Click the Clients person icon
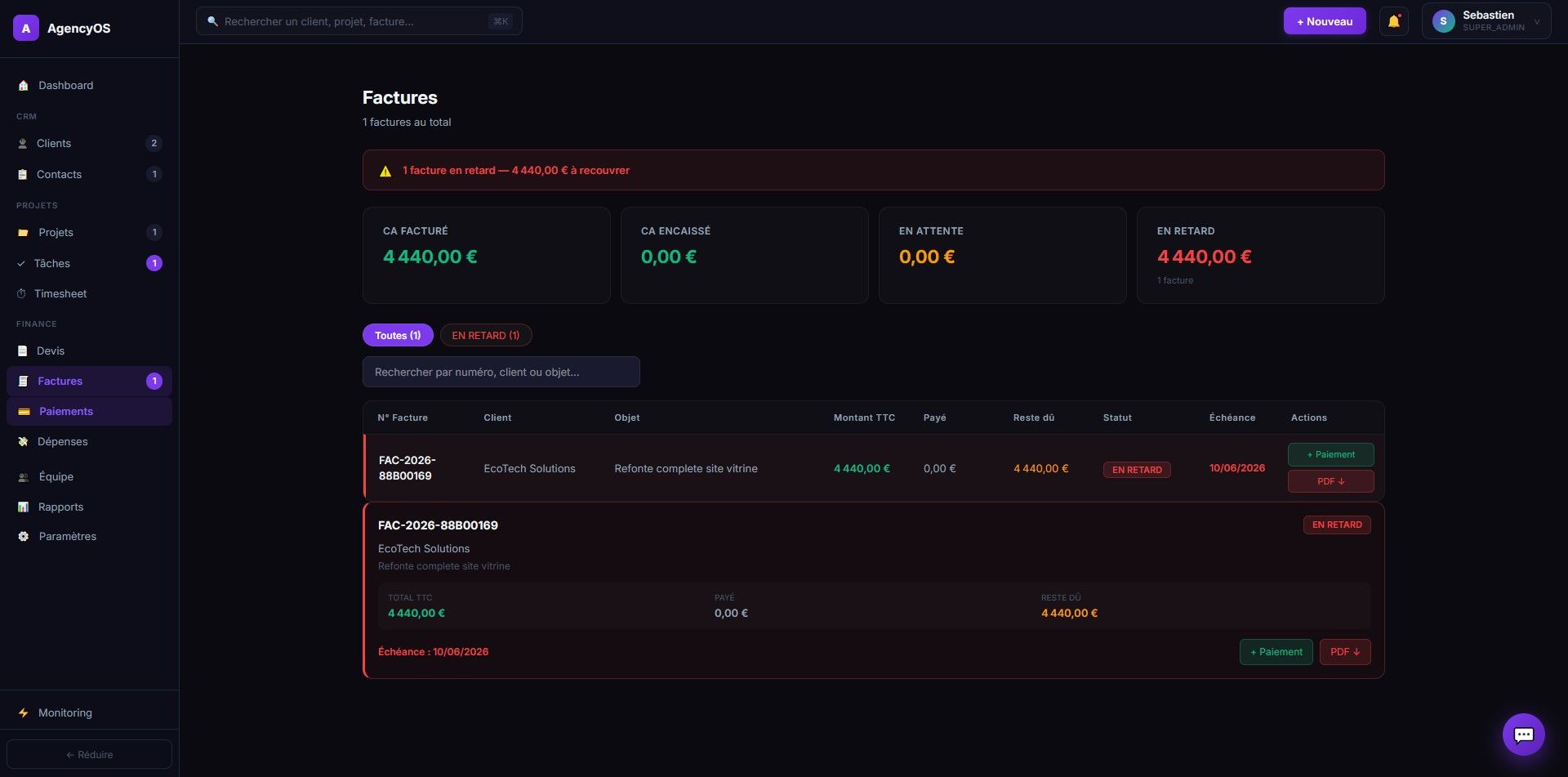This screenshot has width=1568, height=777. tap(23, 143)
